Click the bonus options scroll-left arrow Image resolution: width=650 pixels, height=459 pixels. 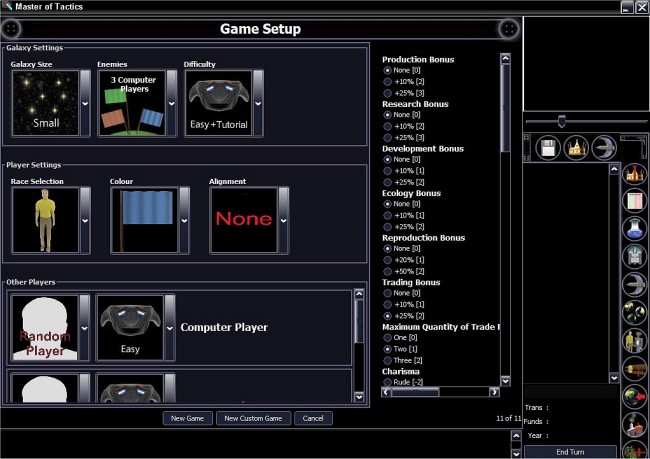click(x=386, y=392)
